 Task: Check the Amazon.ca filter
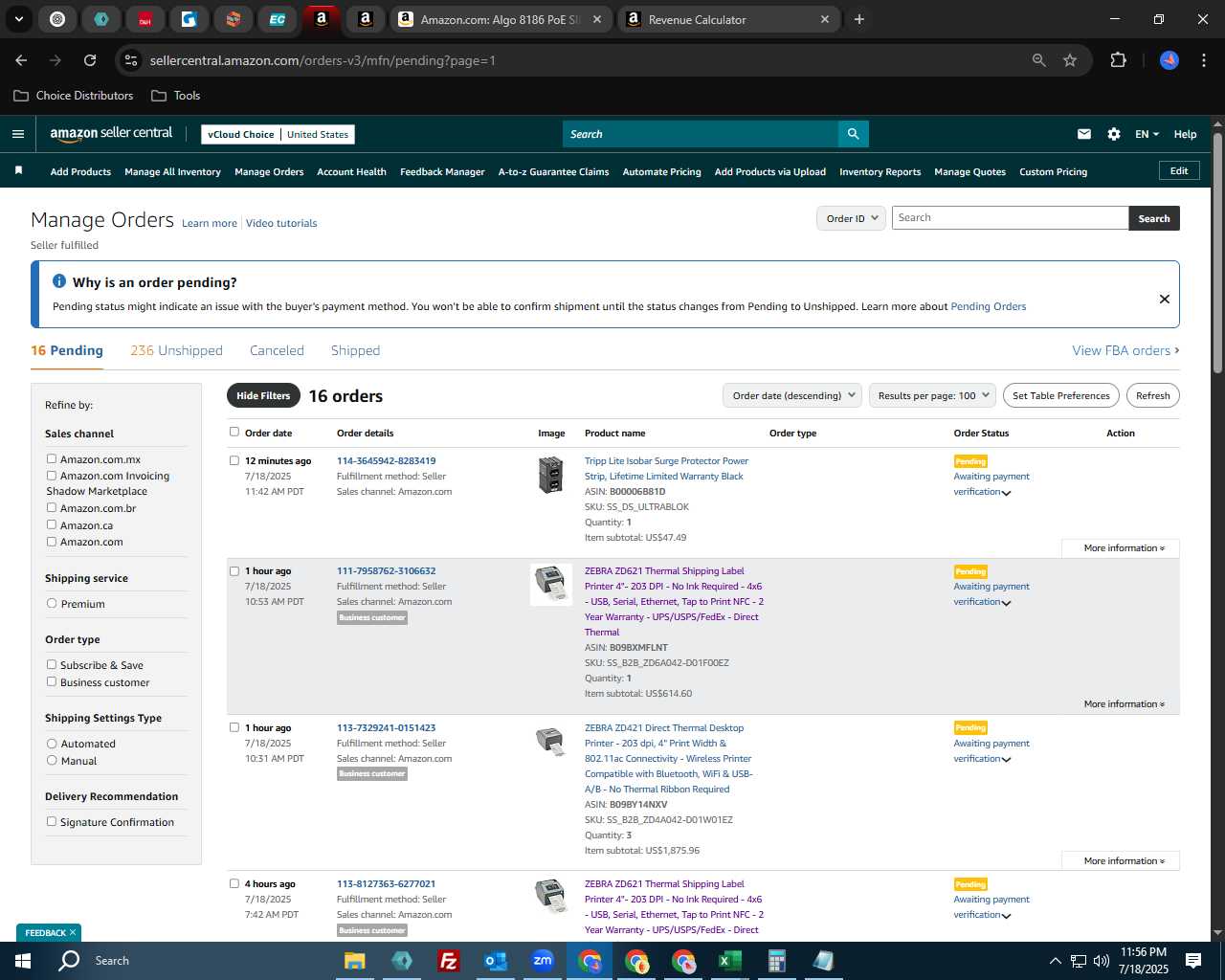click(52, 524)
